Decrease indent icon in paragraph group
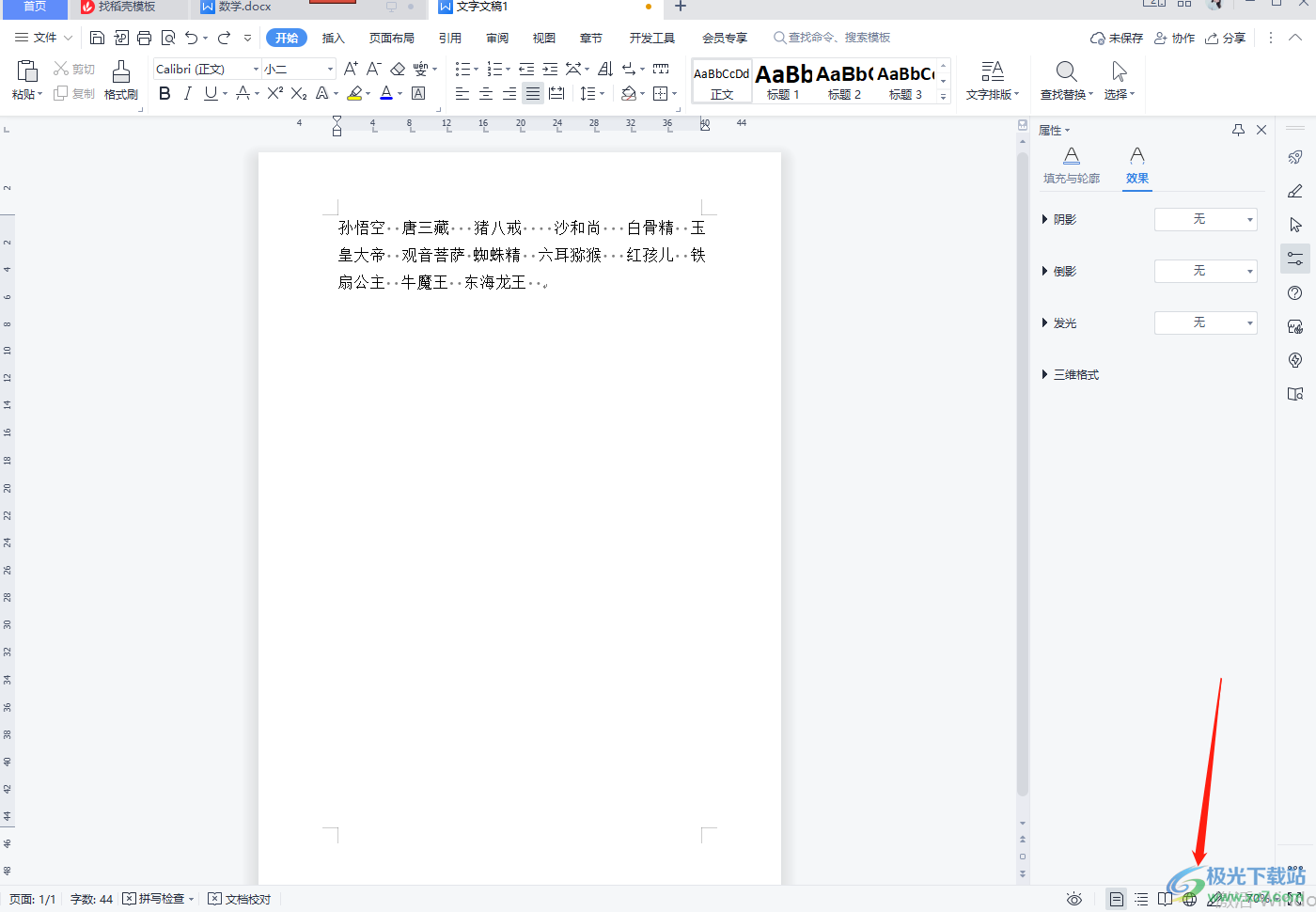 coord(526,69)
